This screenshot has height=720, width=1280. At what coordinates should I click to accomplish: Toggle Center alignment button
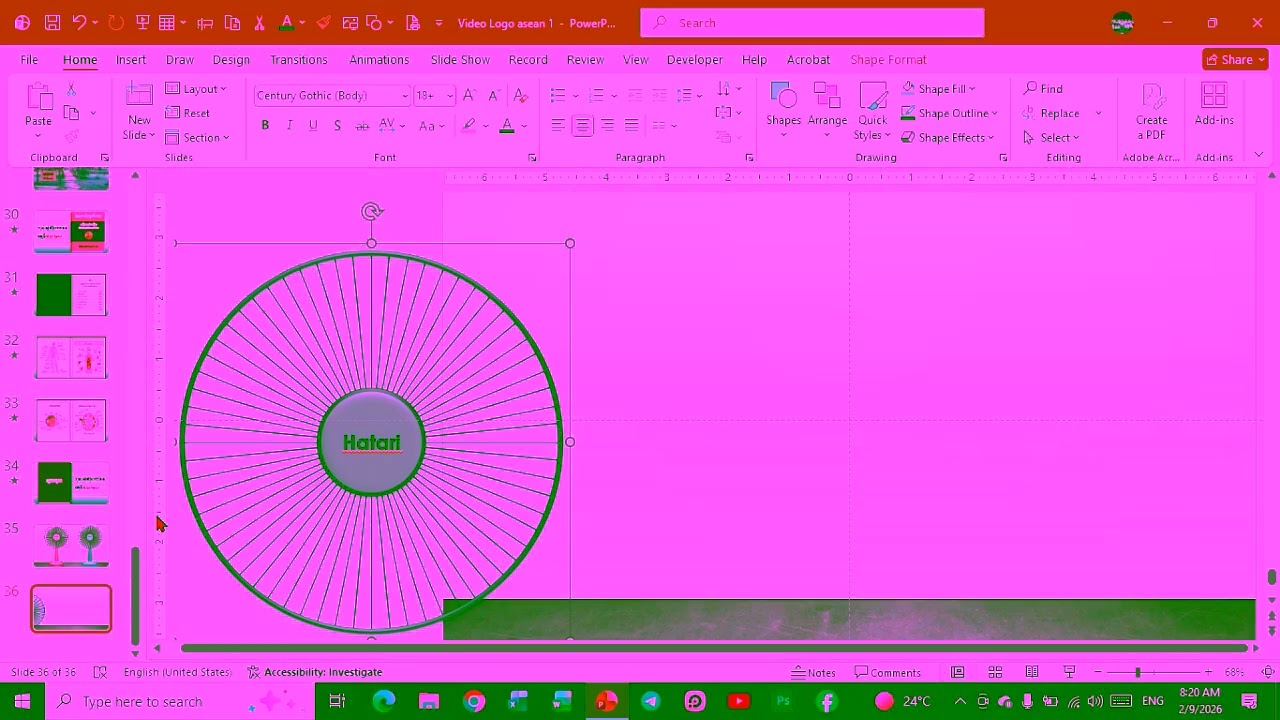click(582, 125)
